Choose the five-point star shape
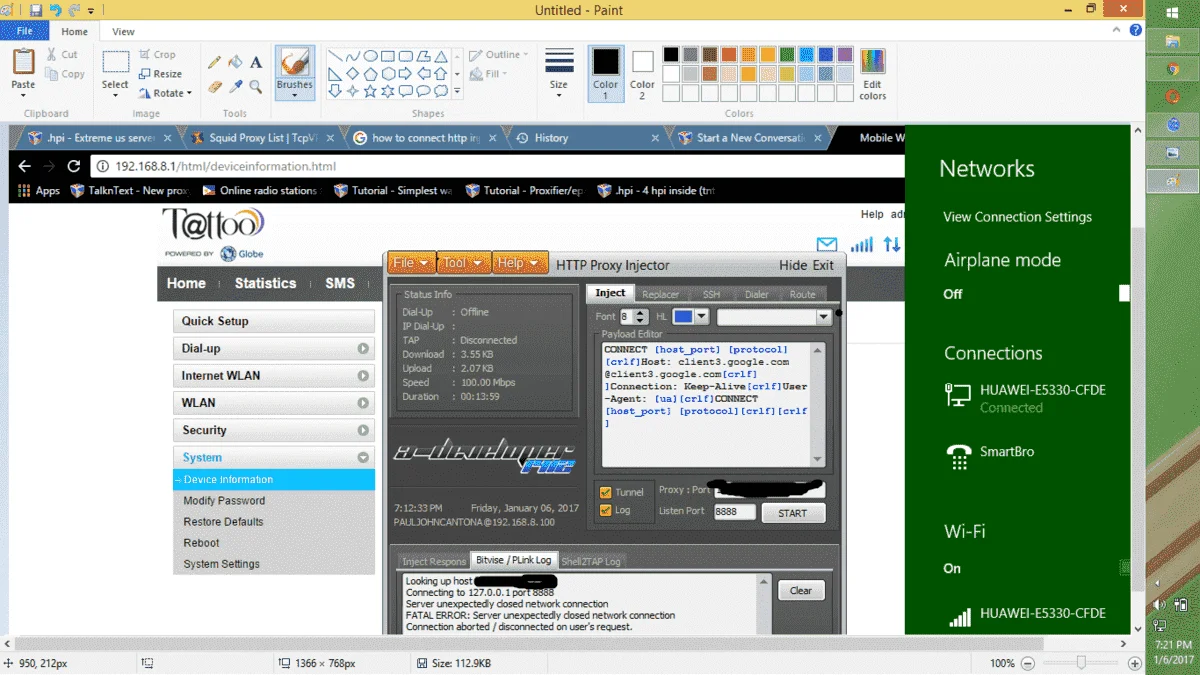 [x=370, y=91]
